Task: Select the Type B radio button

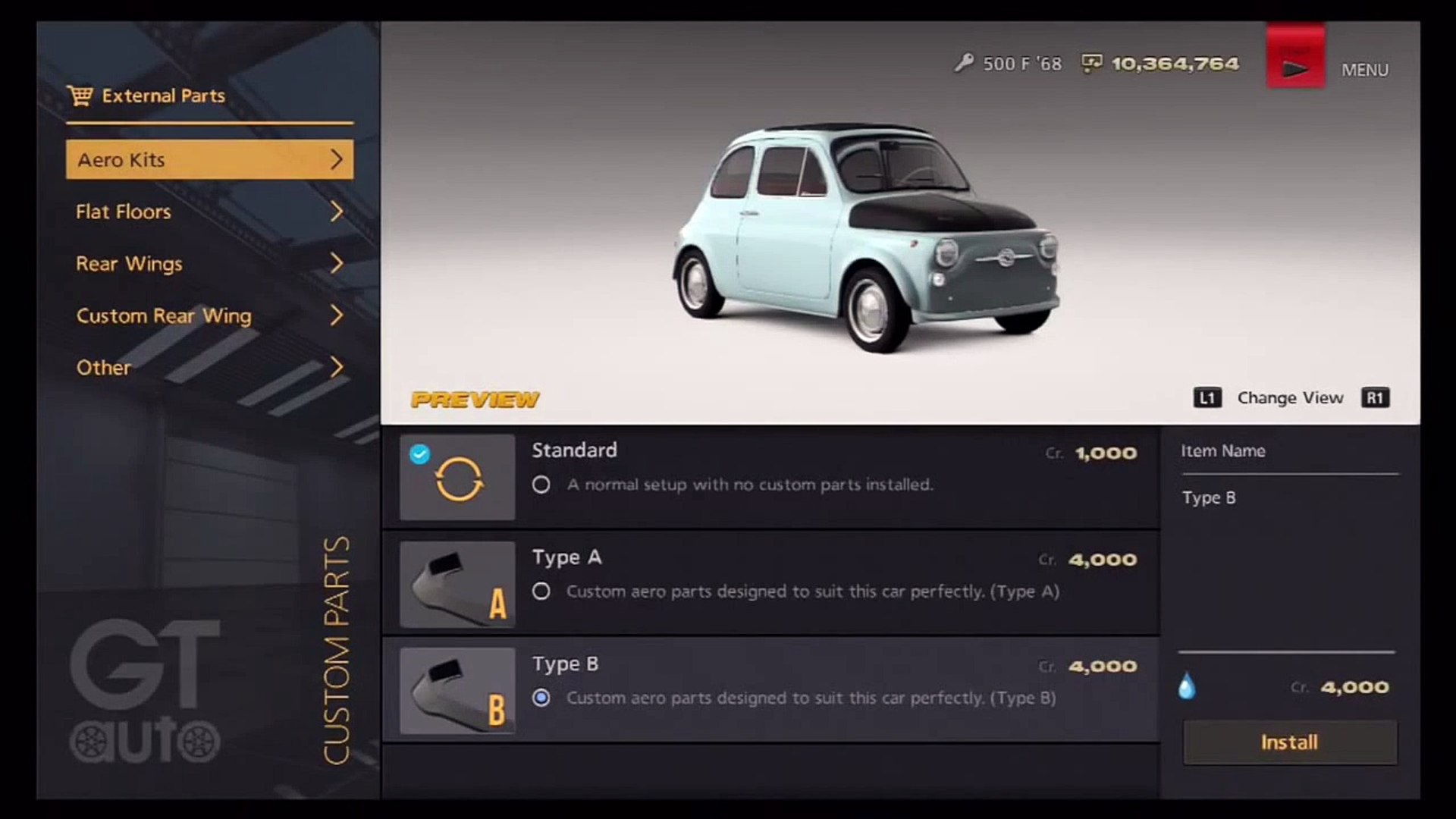Action: pyautogui.click(x=541, y=698)
